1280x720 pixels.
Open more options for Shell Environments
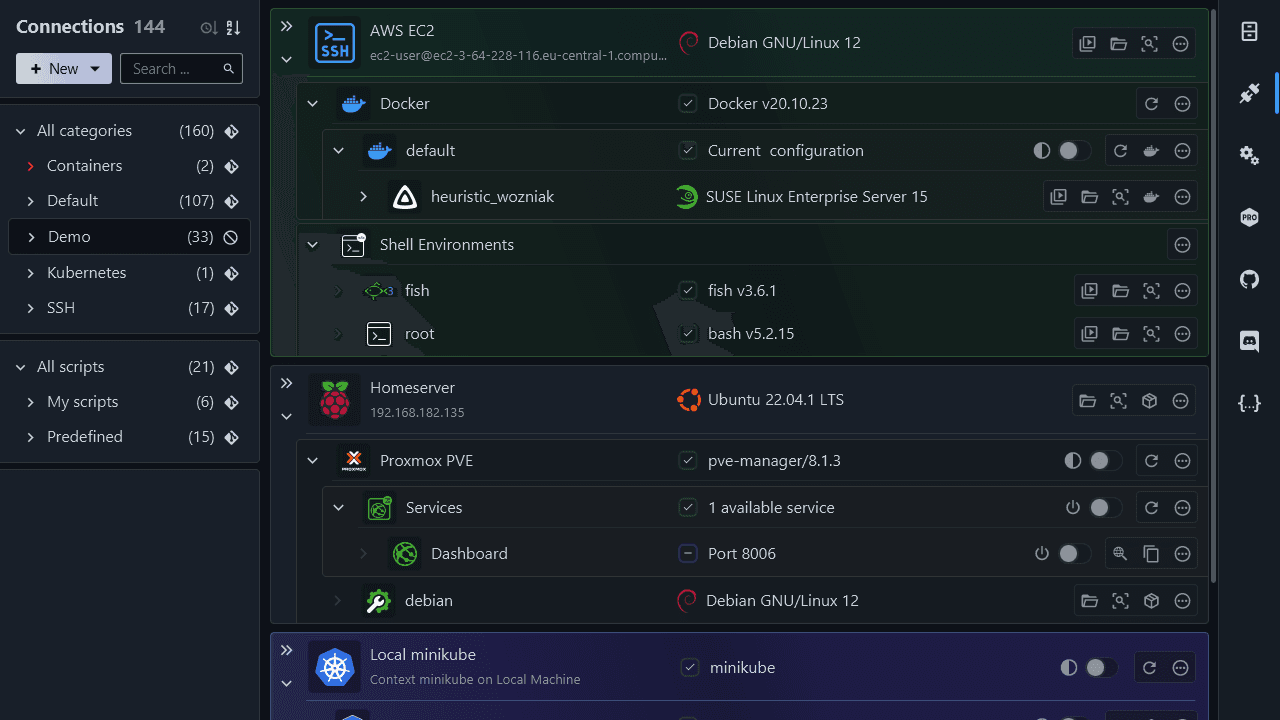tap(1182, 245)
